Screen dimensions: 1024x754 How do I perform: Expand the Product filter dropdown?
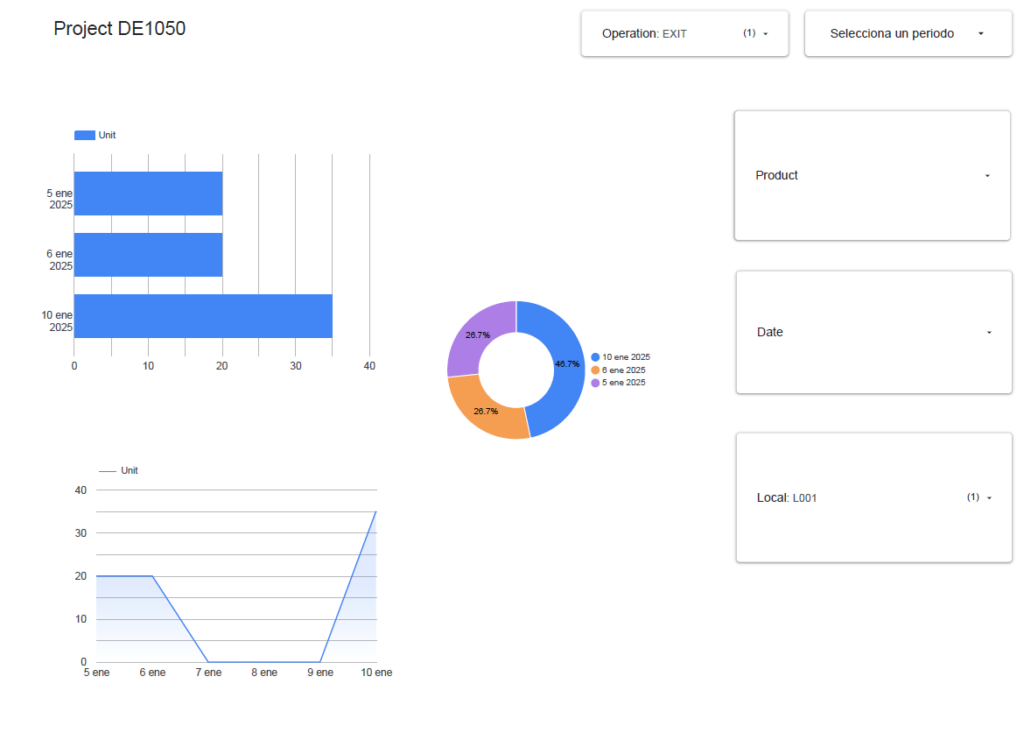click(871, 175)
